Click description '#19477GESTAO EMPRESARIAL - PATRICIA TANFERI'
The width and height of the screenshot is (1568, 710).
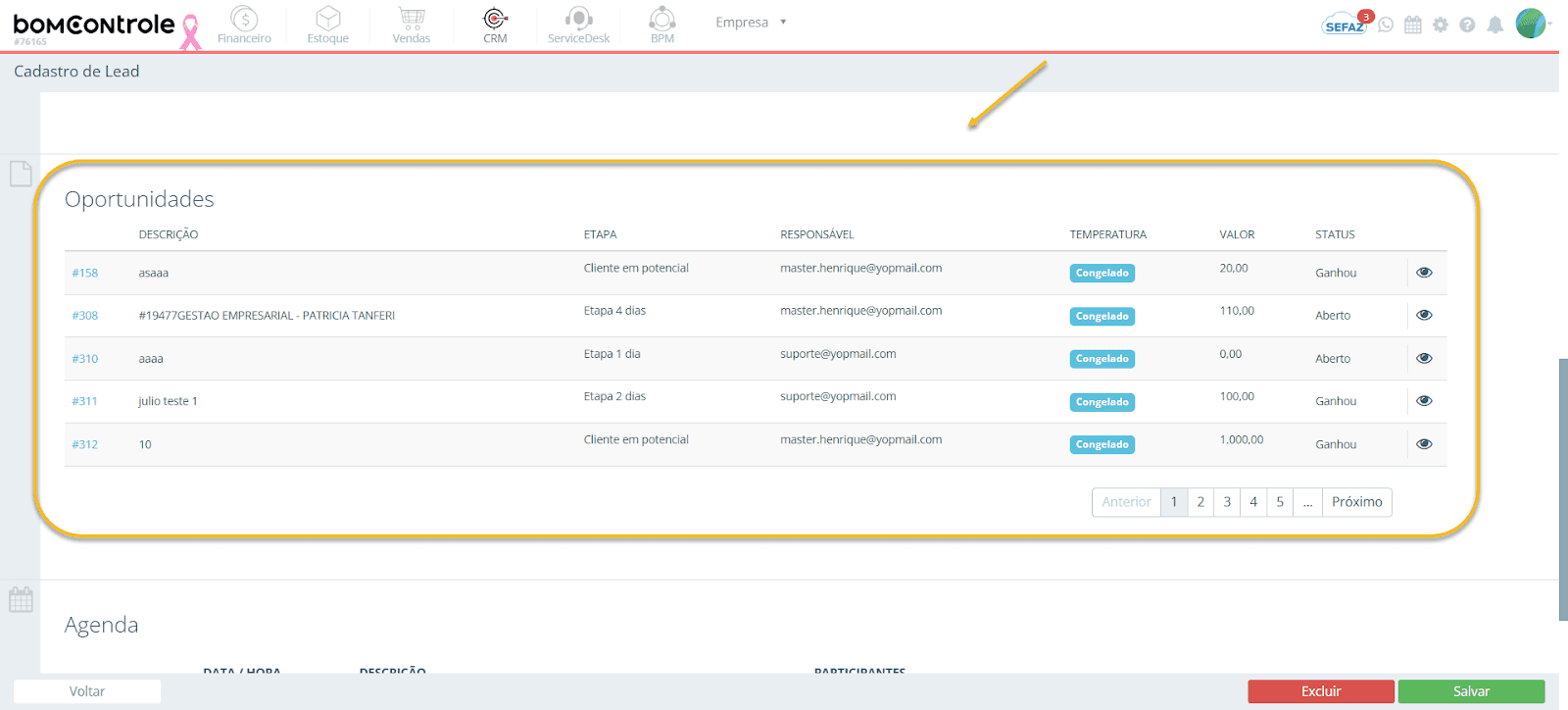click(x=267, y=316)
